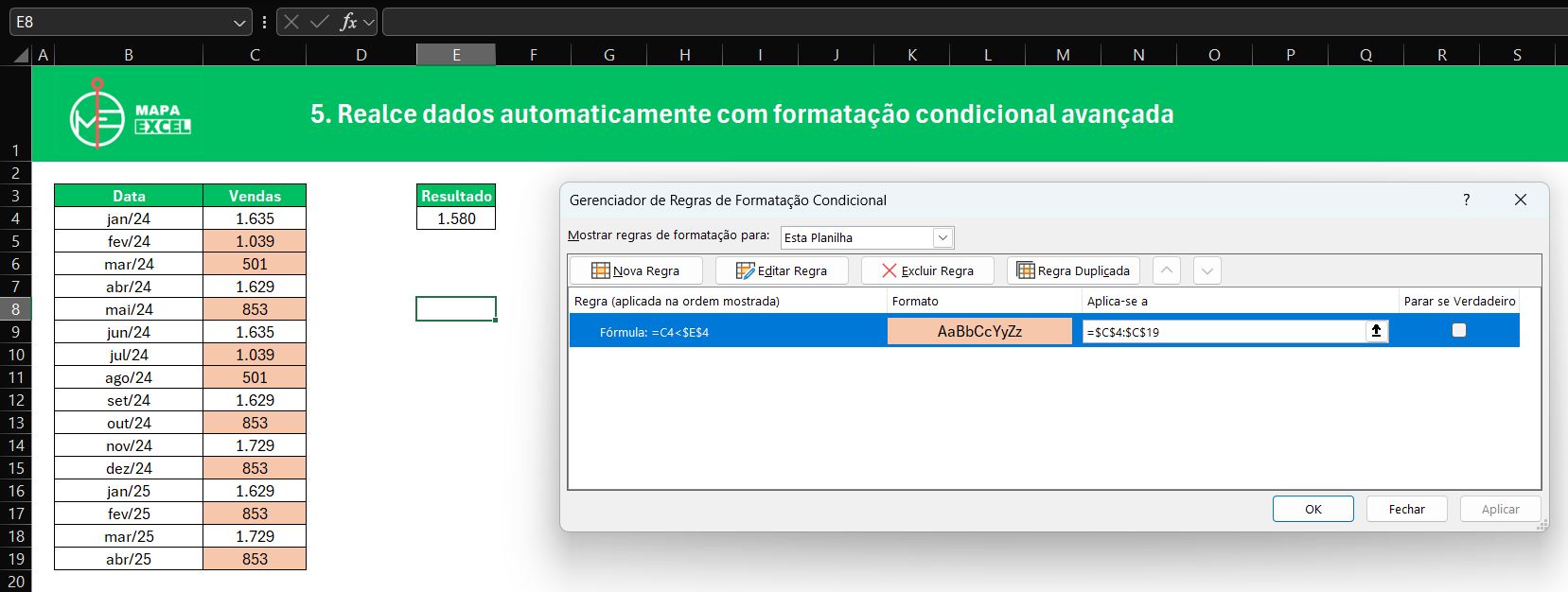
Task: Select cell set/24
Action: (x=129, y=400)
